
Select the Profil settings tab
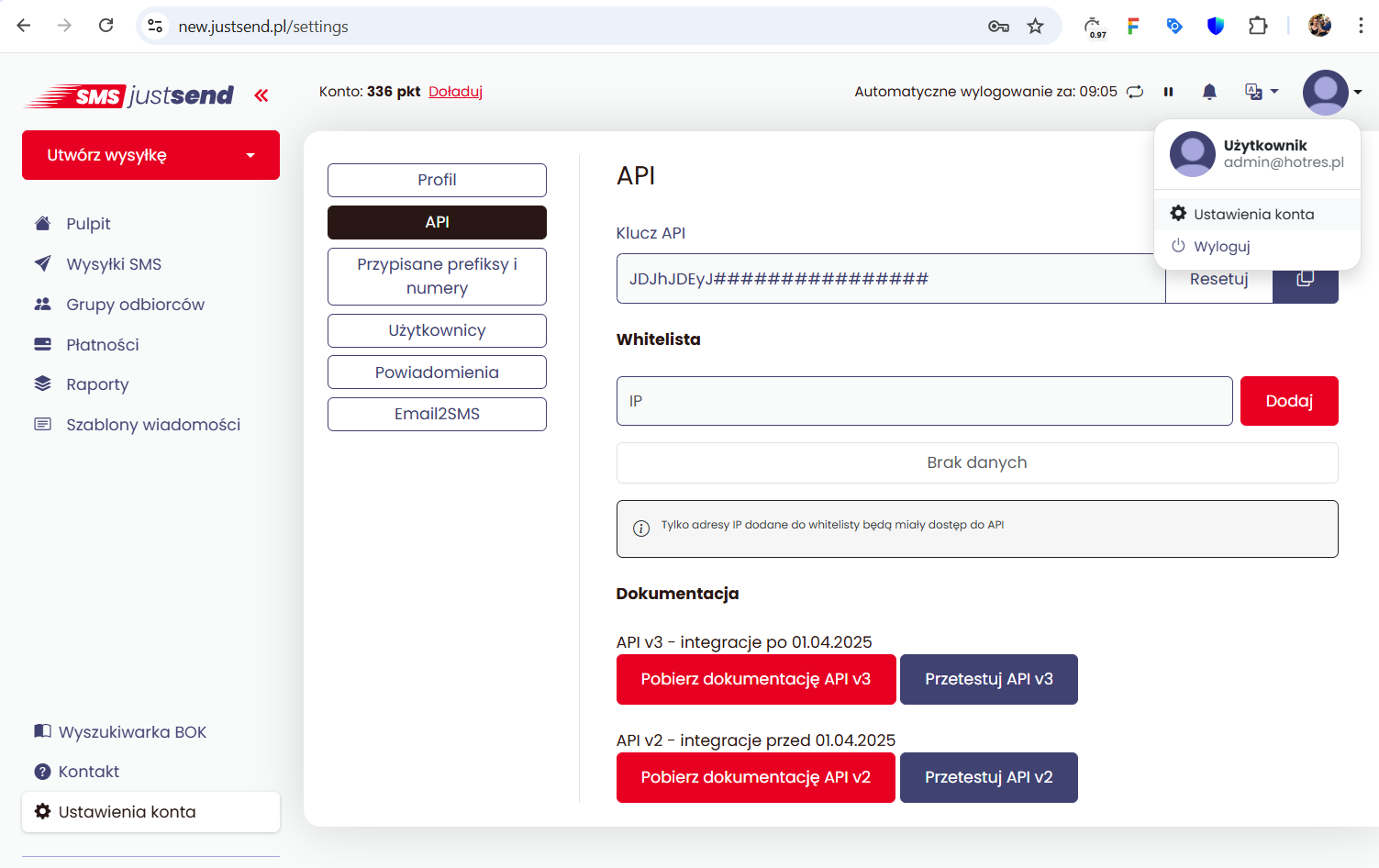437,180
